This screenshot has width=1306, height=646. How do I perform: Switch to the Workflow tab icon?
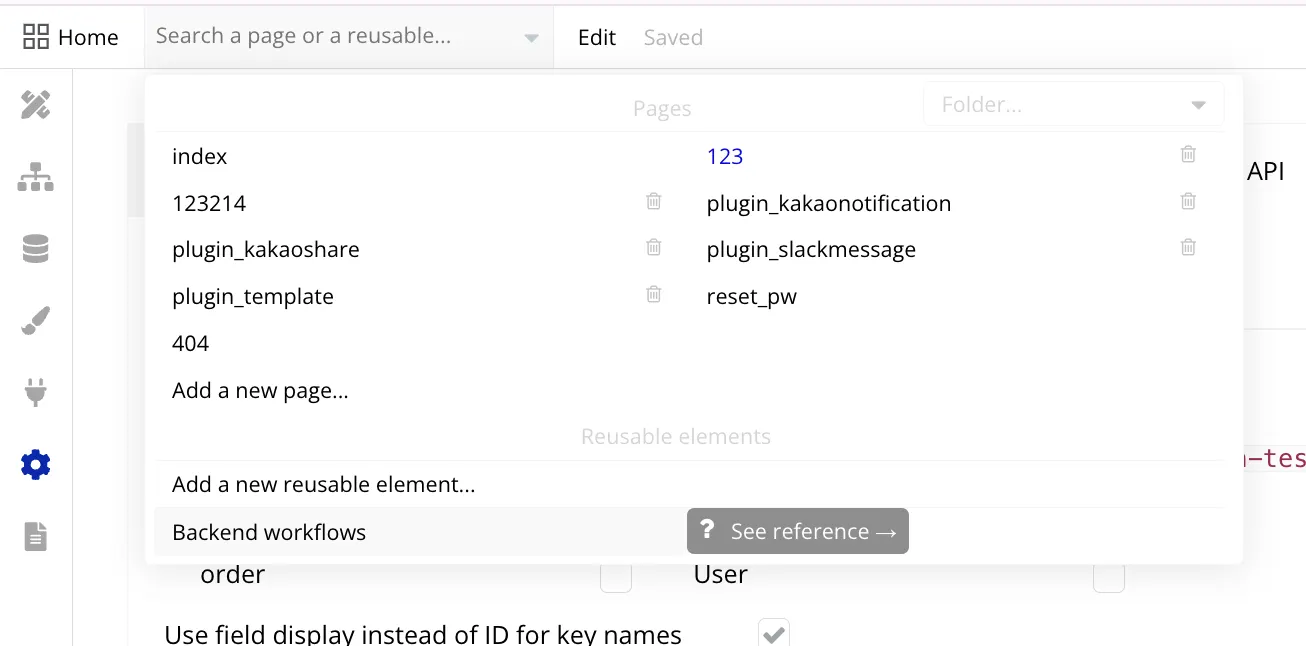(36, 178)
